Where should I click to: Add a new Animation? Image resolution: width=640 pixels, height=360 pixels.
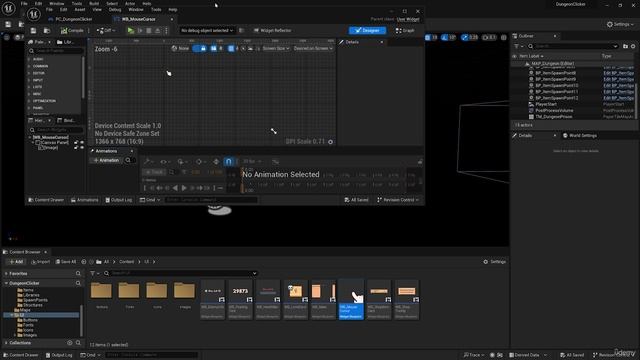click(106, 160)
